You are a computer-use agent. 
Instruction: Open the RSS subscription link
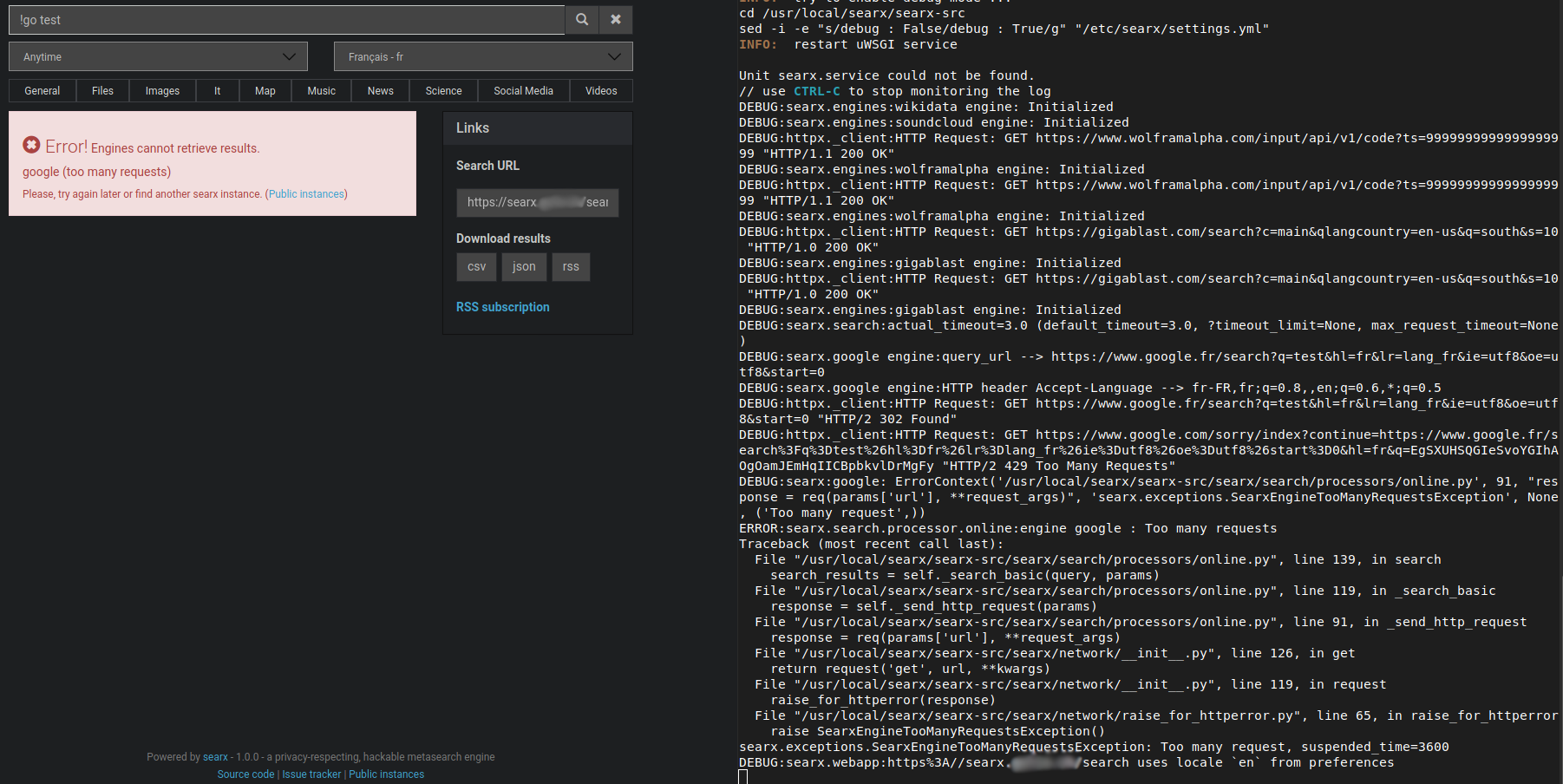coord(502,307)
